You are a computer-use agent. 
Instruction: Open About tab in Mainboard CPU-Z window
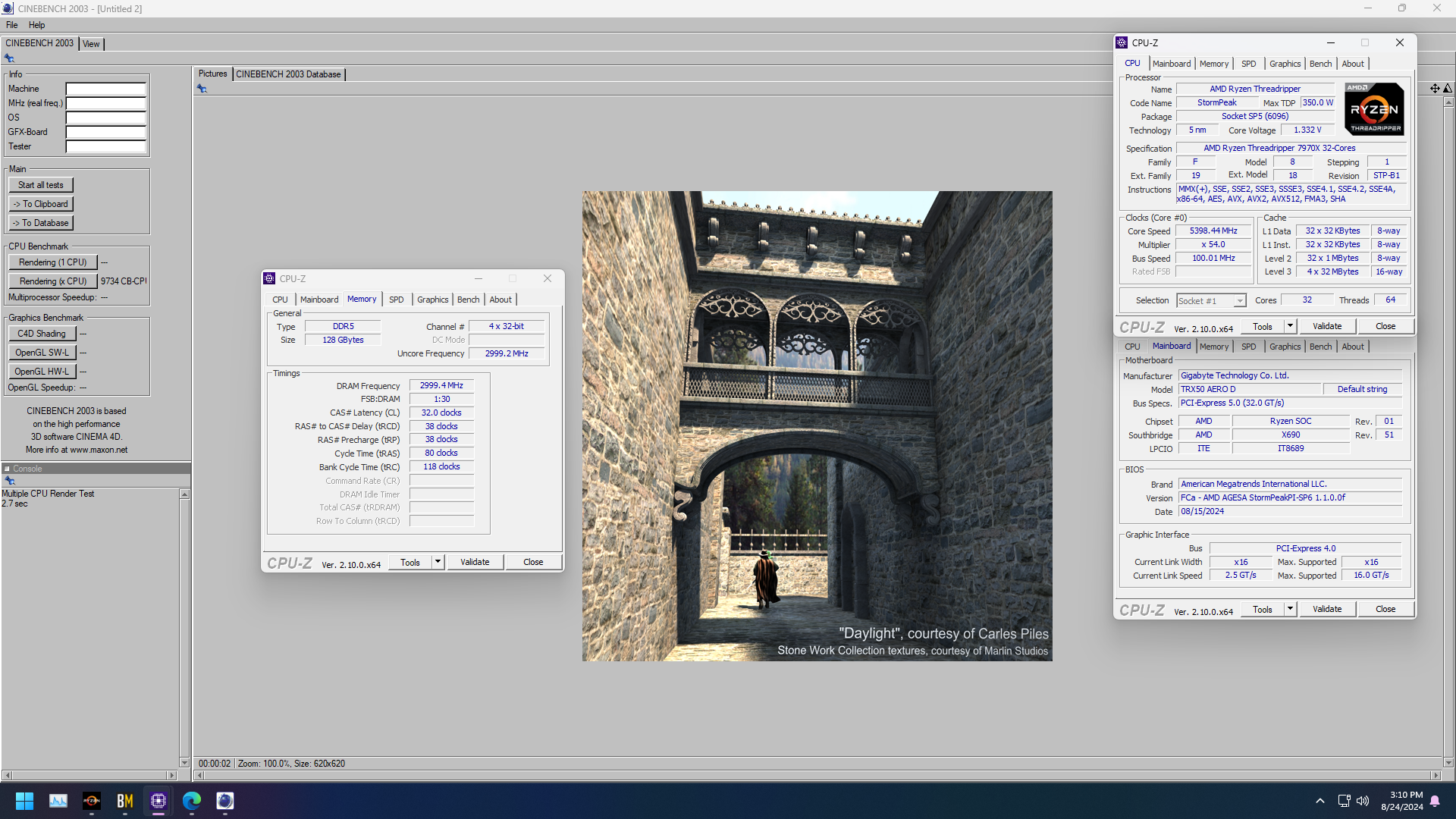pyautogui.click(x=1353, y=347)
